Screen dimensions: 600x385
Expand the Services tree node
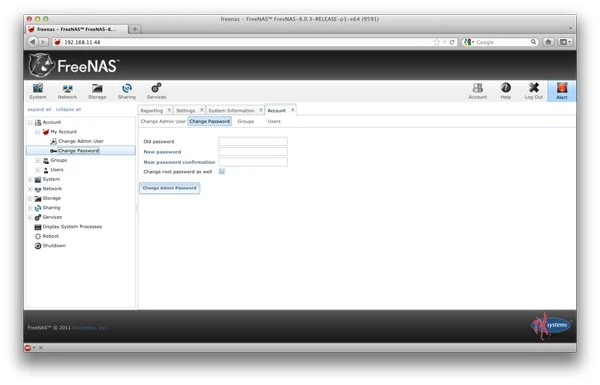[x=30, y=217]
